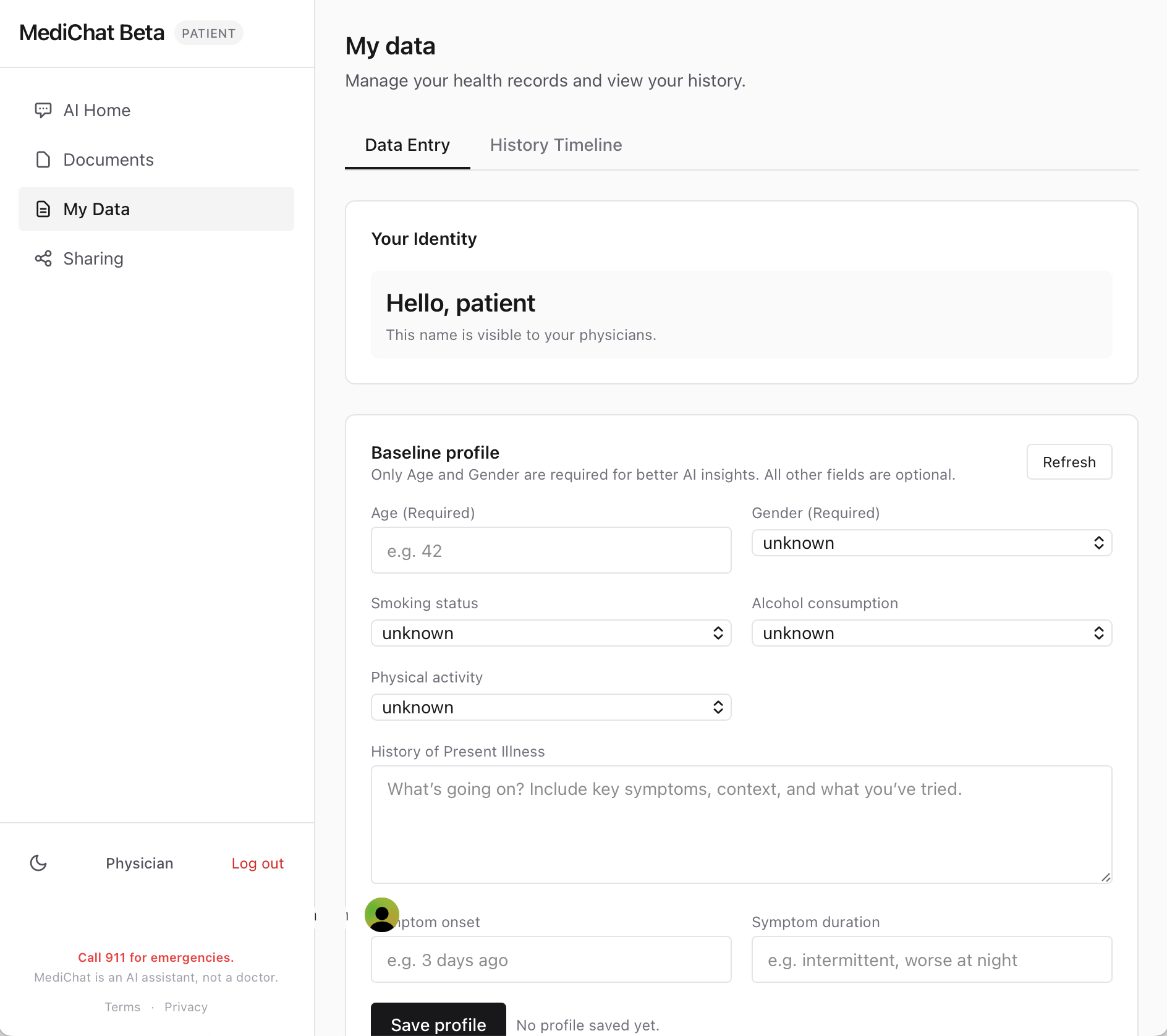This screenshot has height=1036, width=1167.
Task: Open the Gender dropdown
Action: [931, 543]
